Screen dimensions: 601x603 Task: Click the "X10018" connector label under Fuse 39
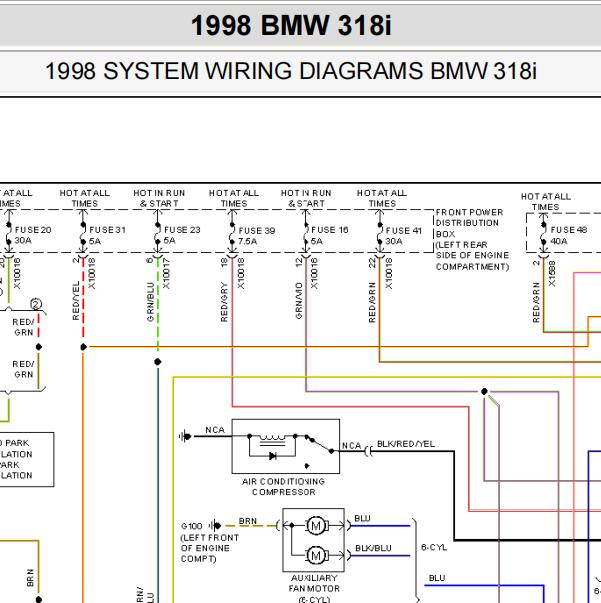pos(240,273)
